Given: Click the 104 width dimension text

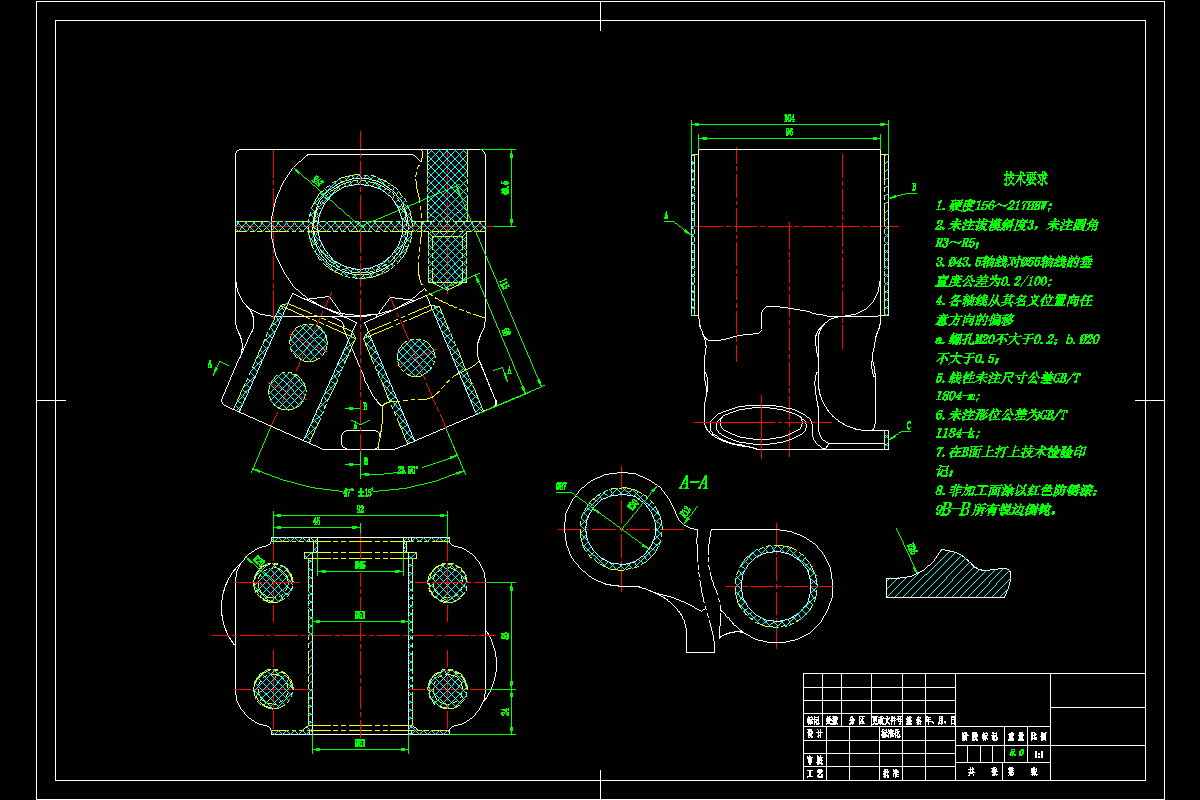Looking at the screenshot, I should click(790, 119).
